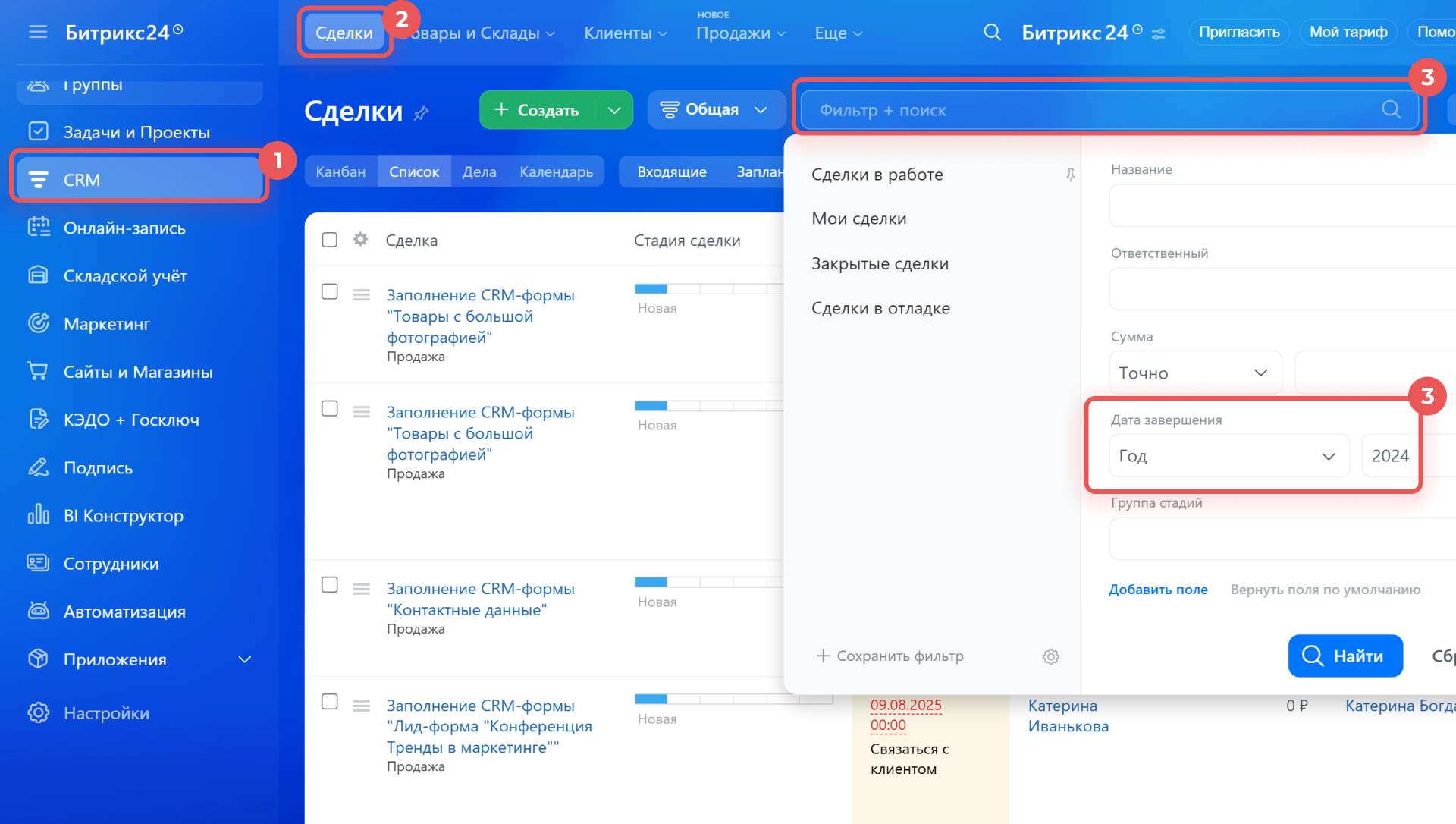Click the Найти search button
This screenshot has width=1456, height=824.
[1345, 656]
